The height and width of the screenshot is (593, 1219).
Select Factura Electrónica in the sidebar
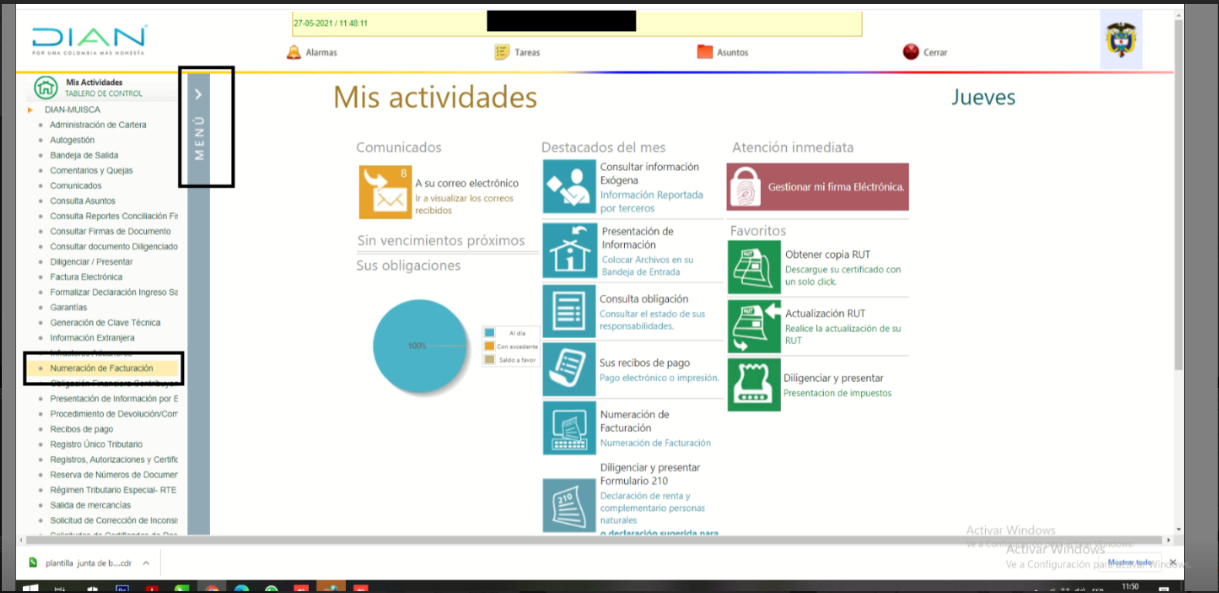click(86, 277)
